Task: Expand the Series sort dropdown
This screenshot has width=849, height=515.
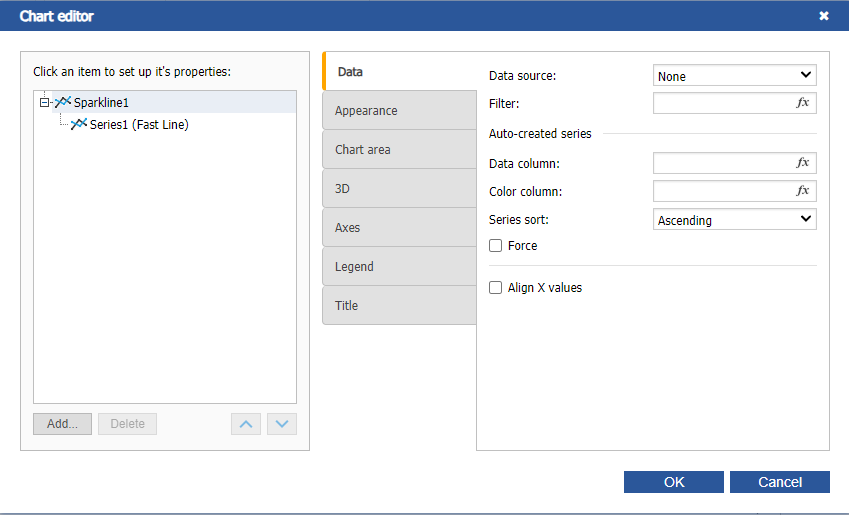Action: pyautogui.click(x=734, y=220)
